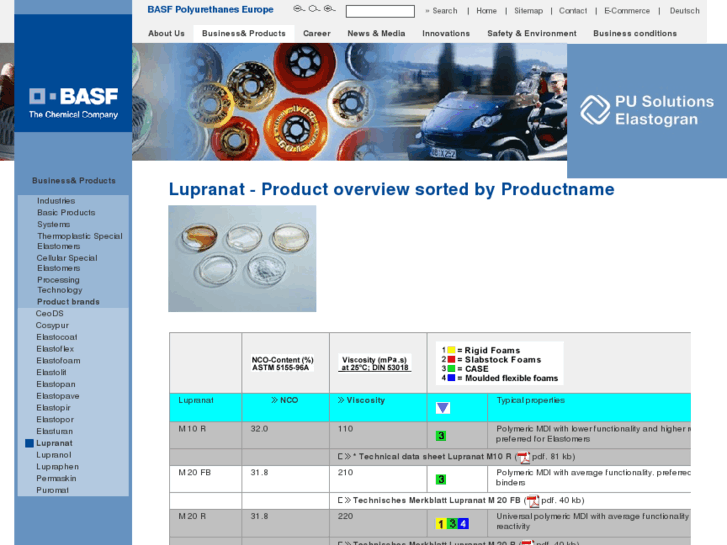Click yellow badge 1 in M 20 R row
Image resolution: width=727 pixels, height=545 pixels.
coord(441,524)
